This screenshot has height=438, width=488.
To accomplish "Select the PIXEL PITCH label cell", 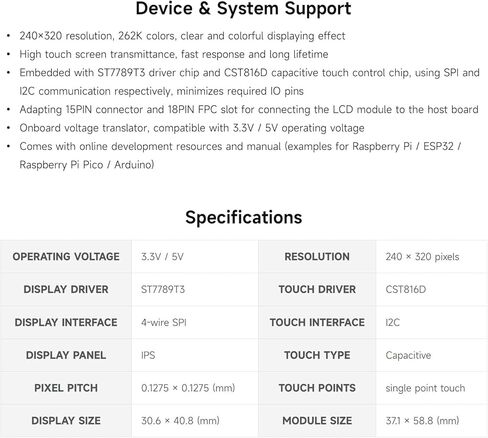I will pyautogui.click(x=66, y=388).
